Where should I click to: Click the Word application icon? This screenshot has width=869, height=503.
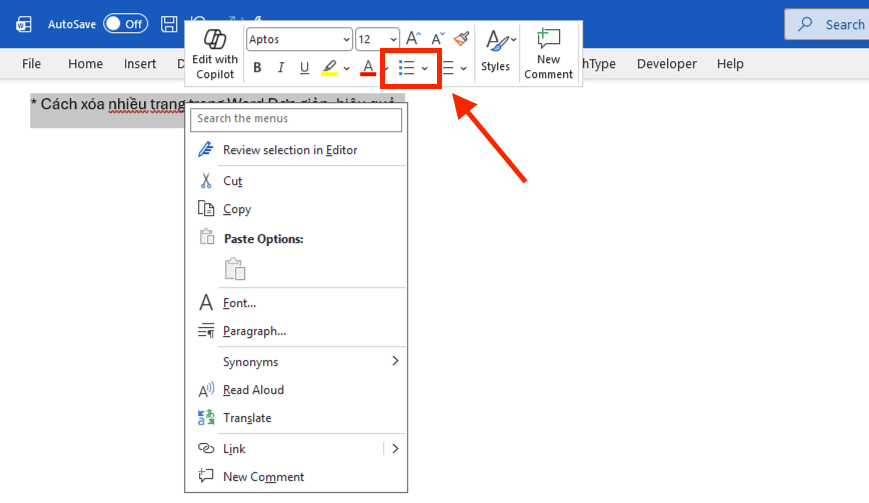click(24, 24)
